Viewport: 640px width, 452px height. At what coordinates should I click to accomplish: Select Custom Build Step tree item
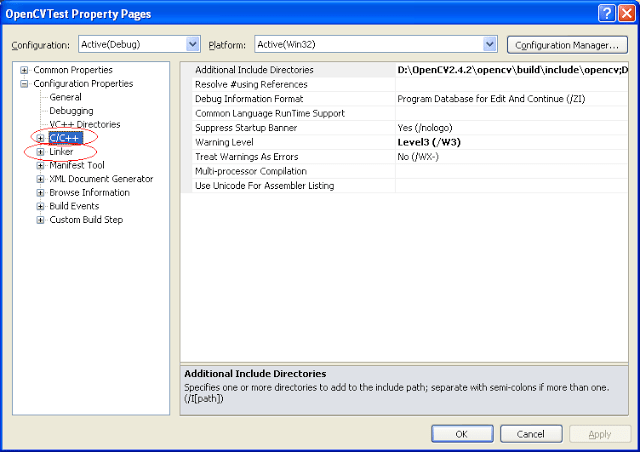(x=86, y=220)
